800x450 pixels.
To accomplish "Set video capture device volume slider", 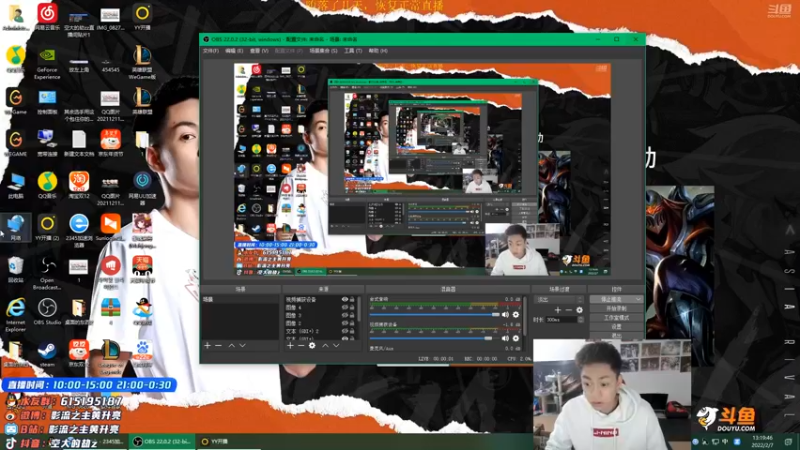I will click(434, 338).
